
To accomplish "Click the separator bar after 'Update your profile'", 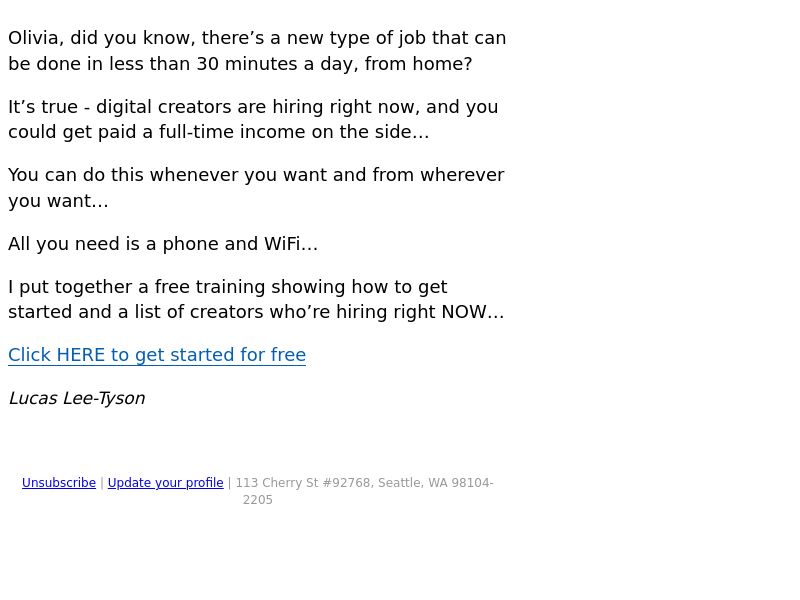I will point(230,483).
